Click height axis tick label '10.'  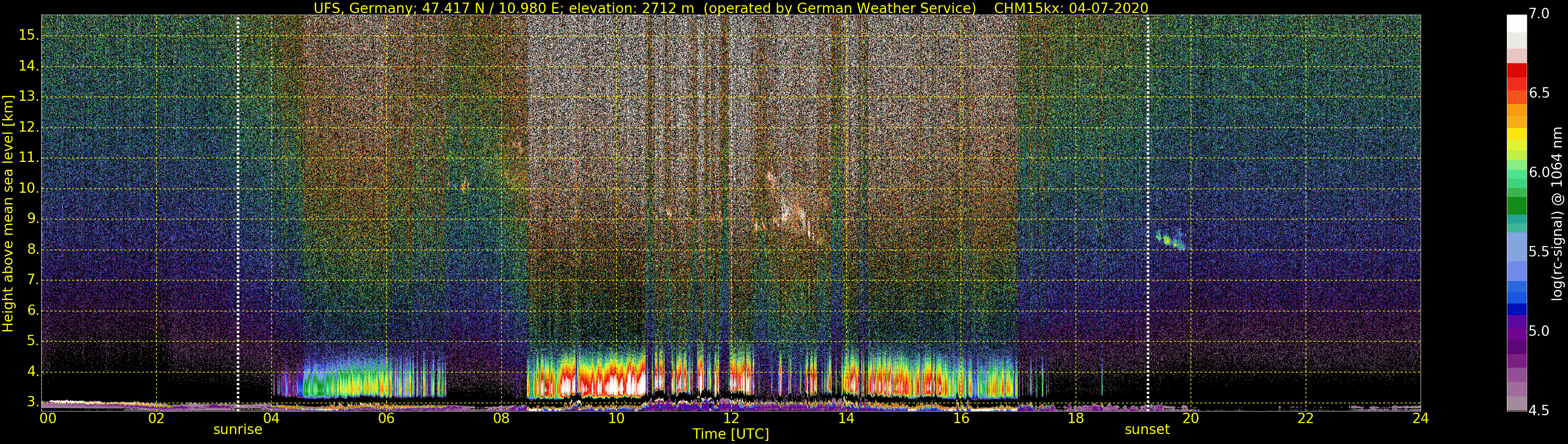pyautogui.click(x=29, y=189)
